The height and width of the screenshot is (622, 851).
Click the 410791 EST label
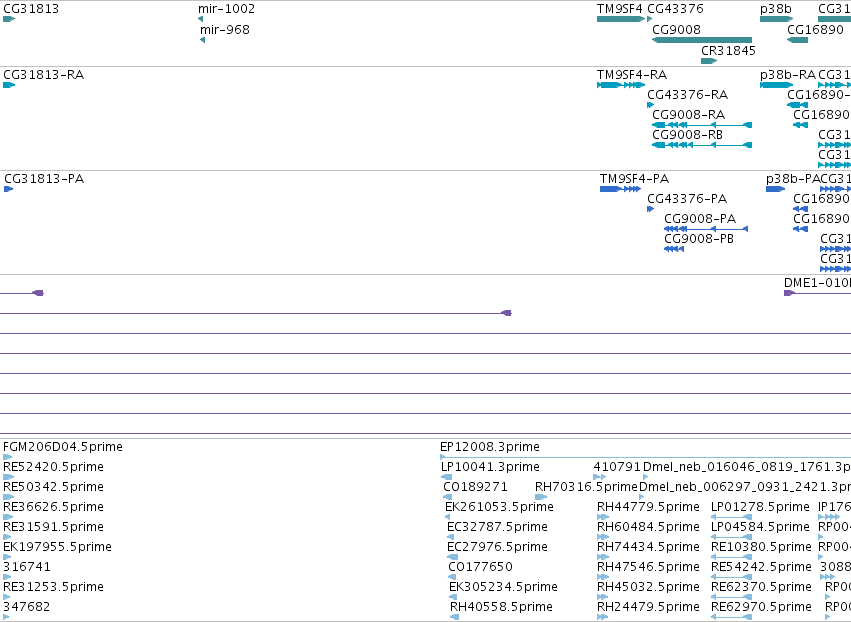617,467
